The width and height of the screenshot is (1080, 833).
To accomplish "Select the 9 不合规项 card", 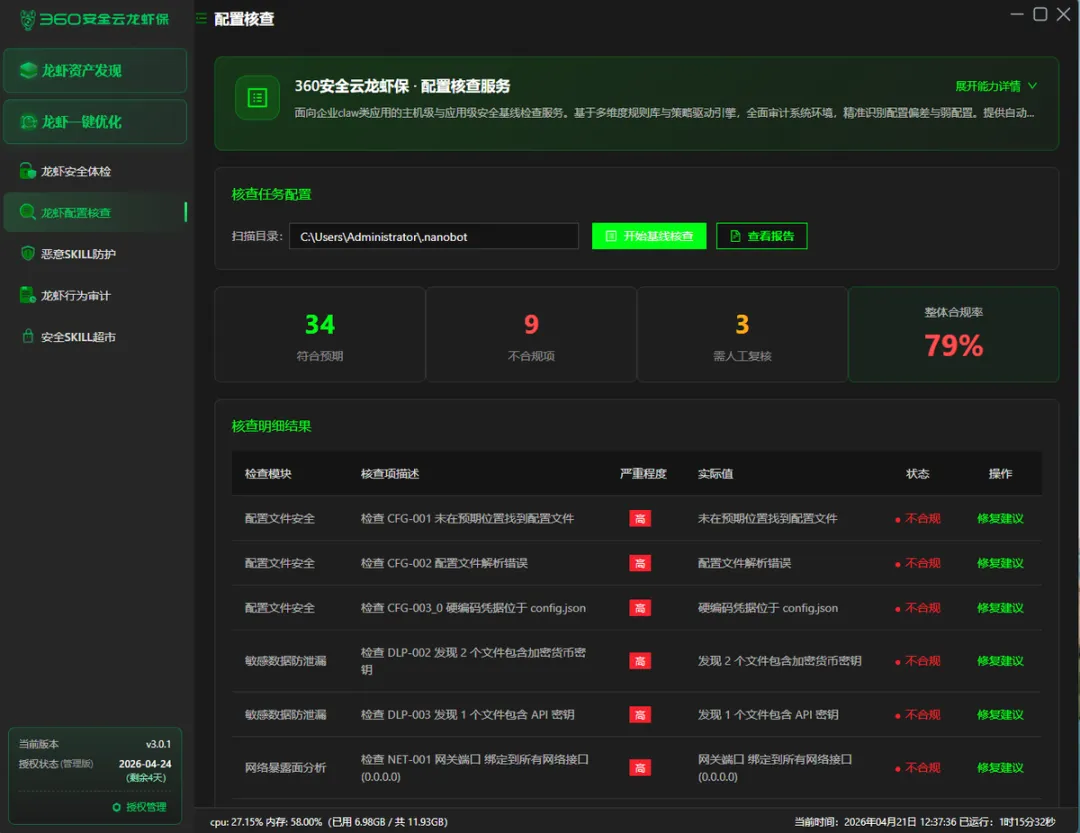I will point(531,334).
